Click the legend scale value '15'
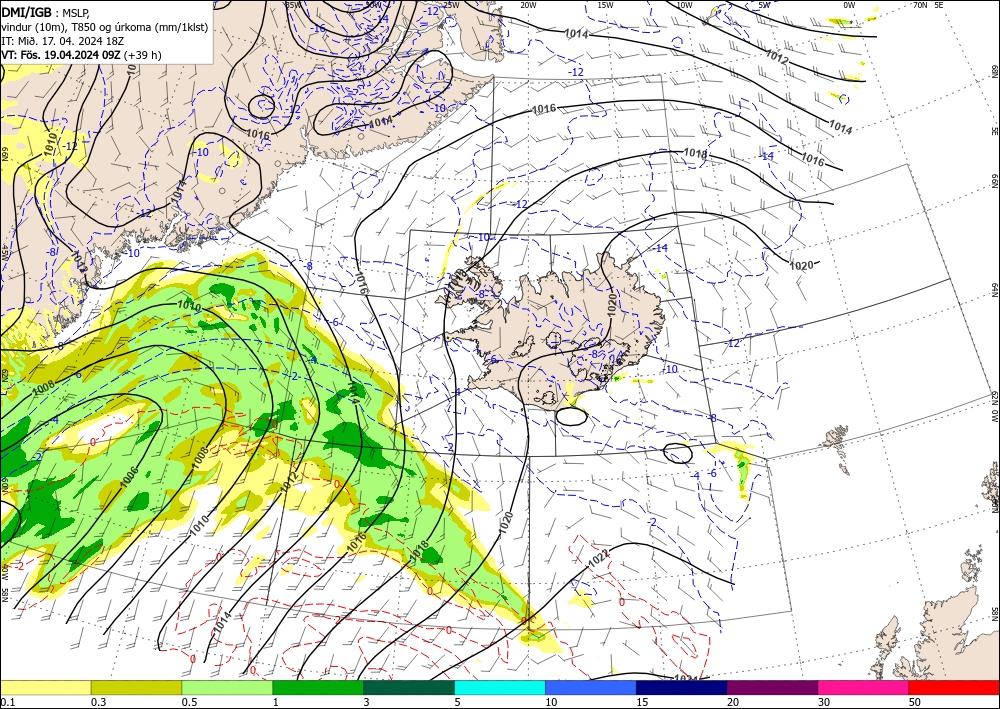The height and width of the screenshot is (709, 1000). coord(642,702)
